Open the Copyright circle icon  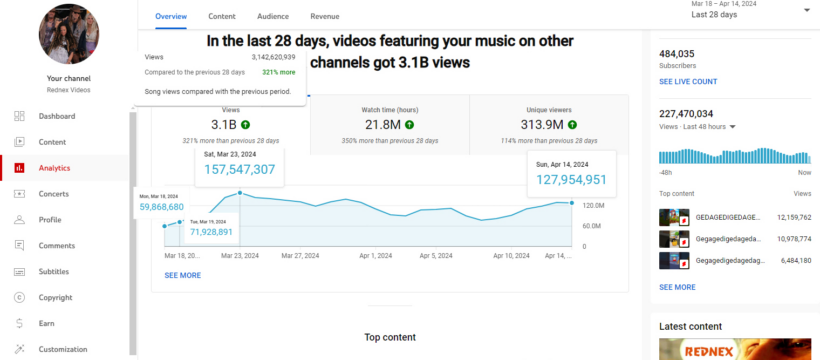(x=19, y=297)
